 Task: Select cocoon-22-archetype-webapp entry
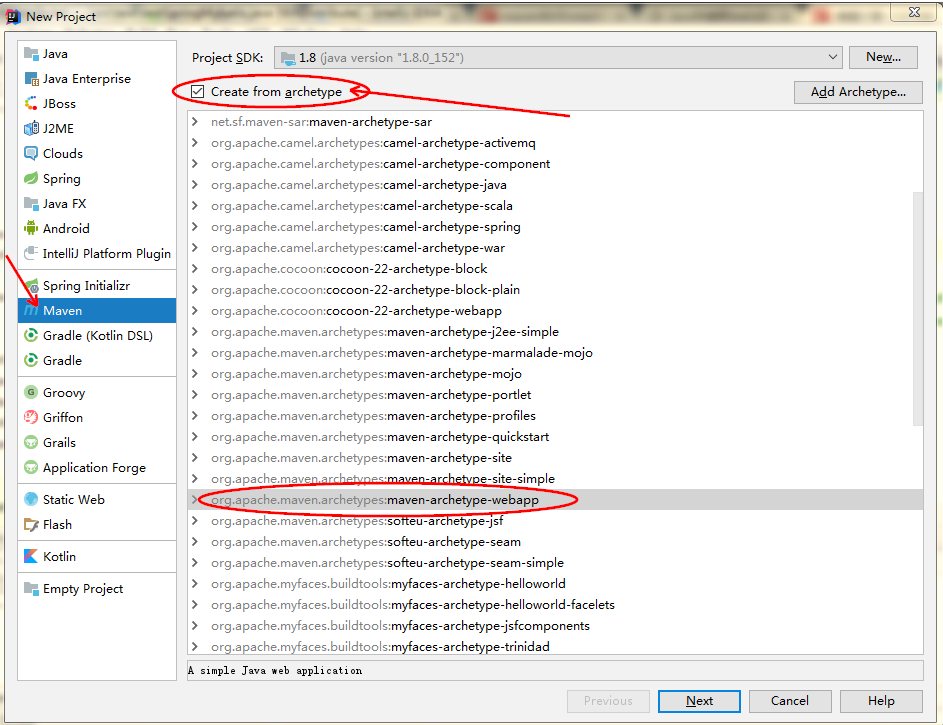pos(555,311)
